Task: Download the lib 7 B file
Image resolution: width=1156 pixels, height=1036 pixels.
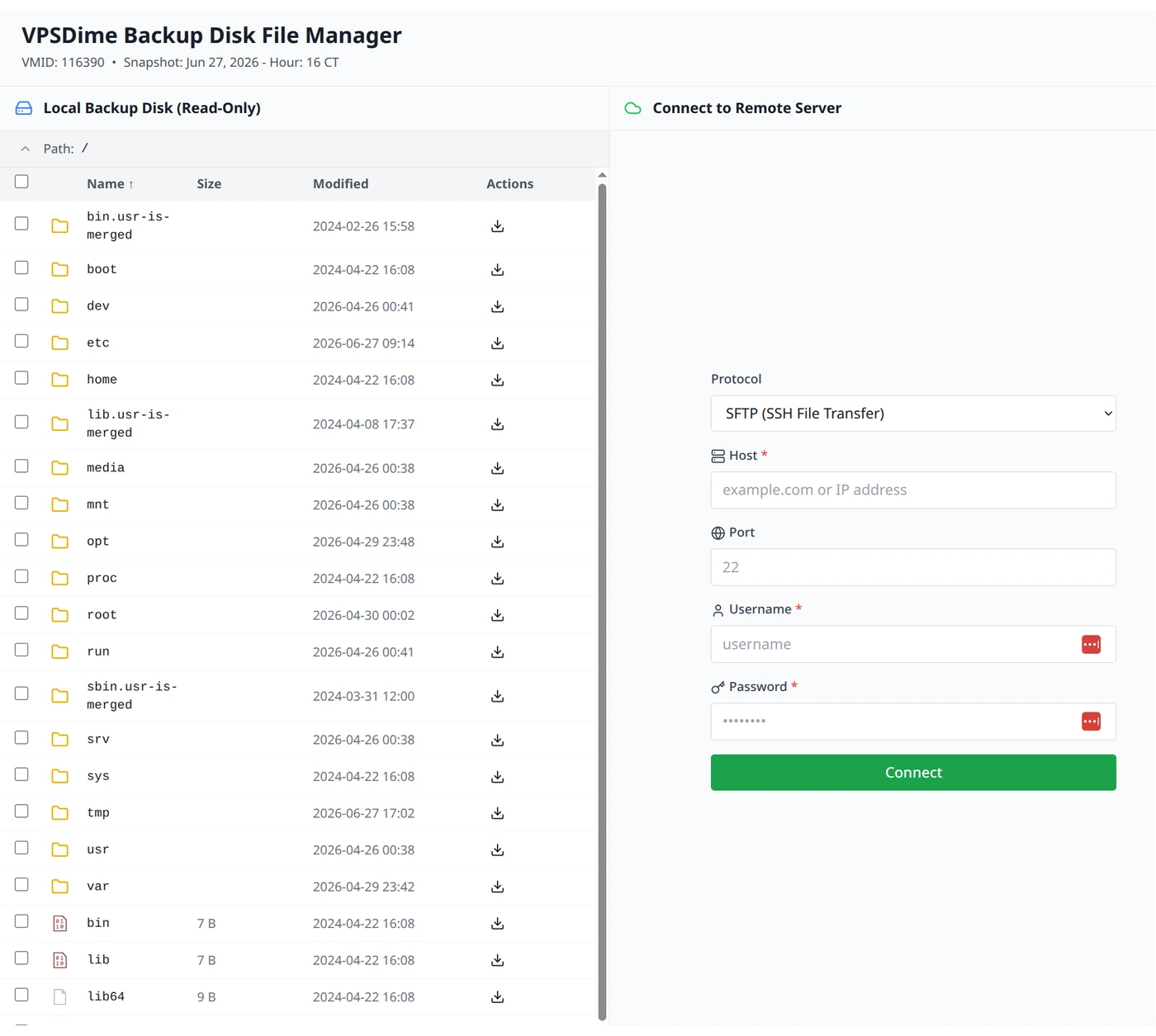Action: click(497, 960)
